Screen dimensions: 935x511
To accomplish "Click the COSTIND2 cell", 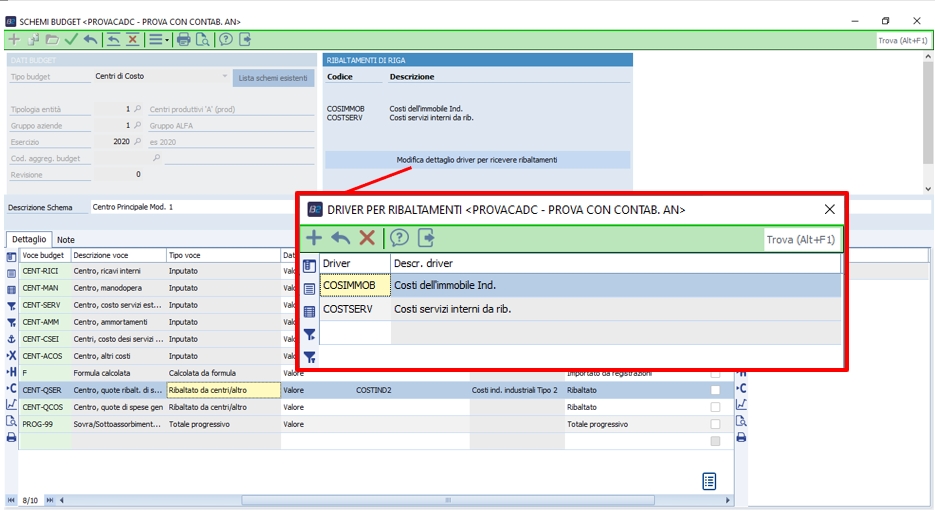I will click(412, 390).
